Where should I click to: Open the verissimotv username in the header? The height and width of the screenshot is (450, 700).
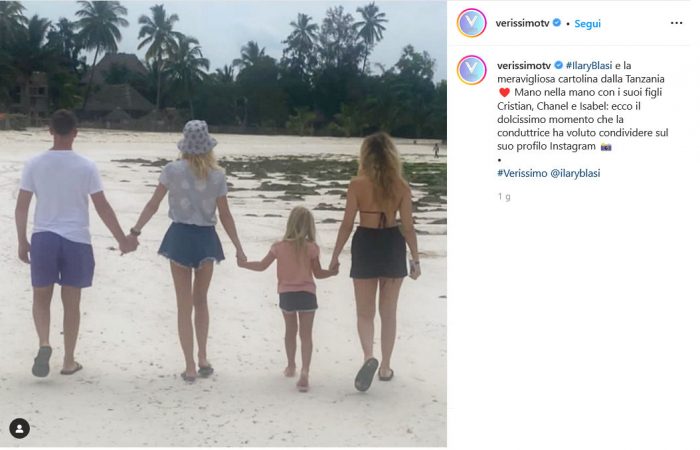[522, 23]
